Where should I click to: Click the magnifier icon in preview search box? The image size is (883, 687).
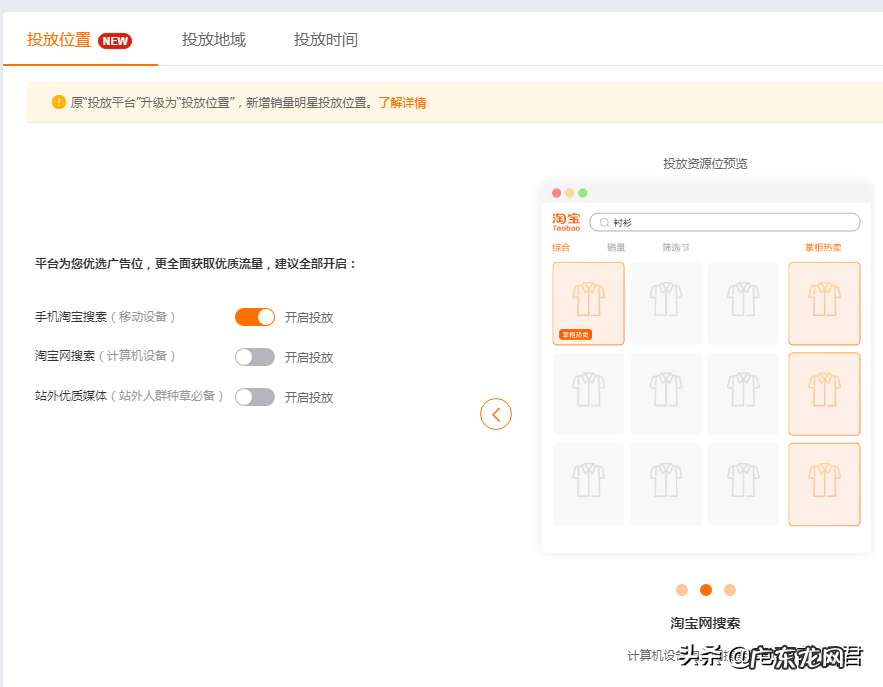point(604,222)
